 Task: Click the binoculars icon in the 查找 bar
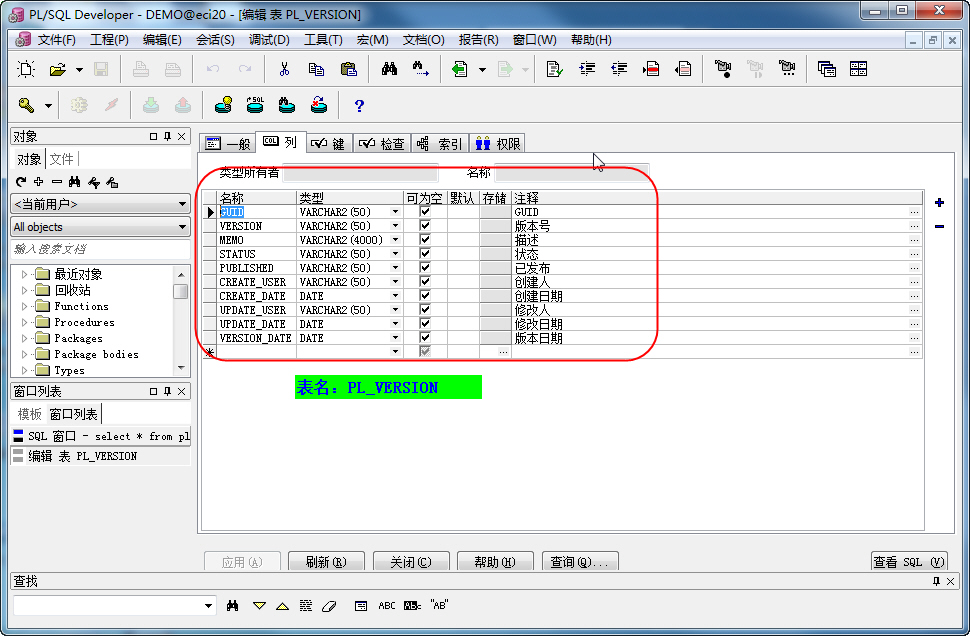click(x=233, y=606)
